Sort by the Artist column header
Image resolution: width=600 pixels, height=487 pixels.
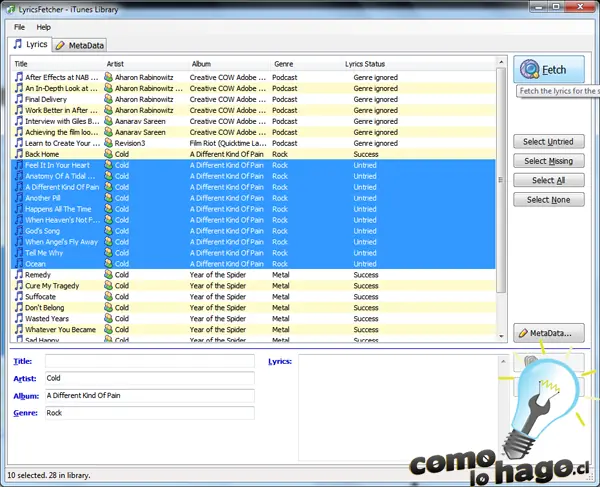(115, 64)
